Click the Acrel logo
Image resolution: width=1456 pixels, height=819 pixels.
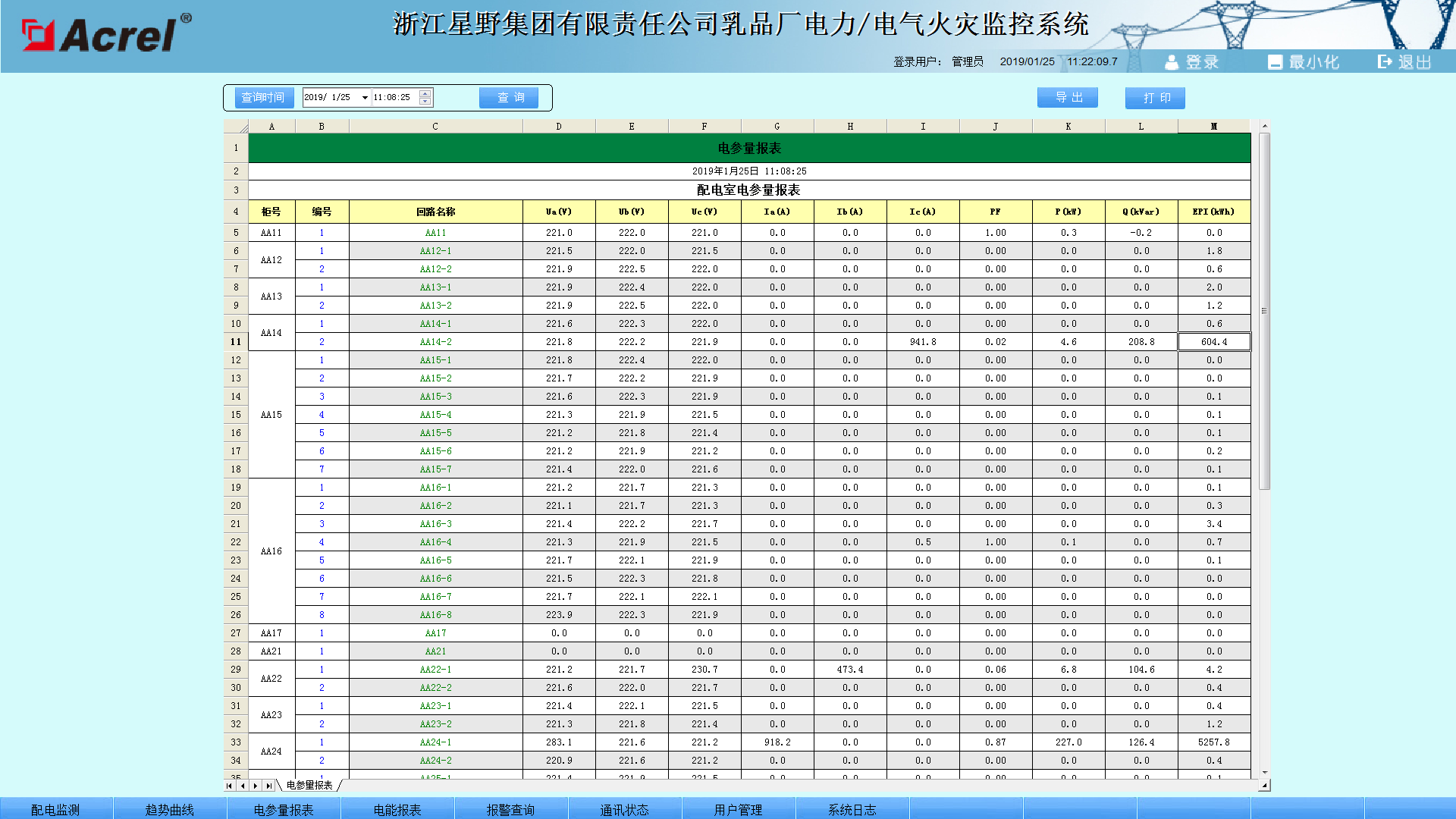106,33
